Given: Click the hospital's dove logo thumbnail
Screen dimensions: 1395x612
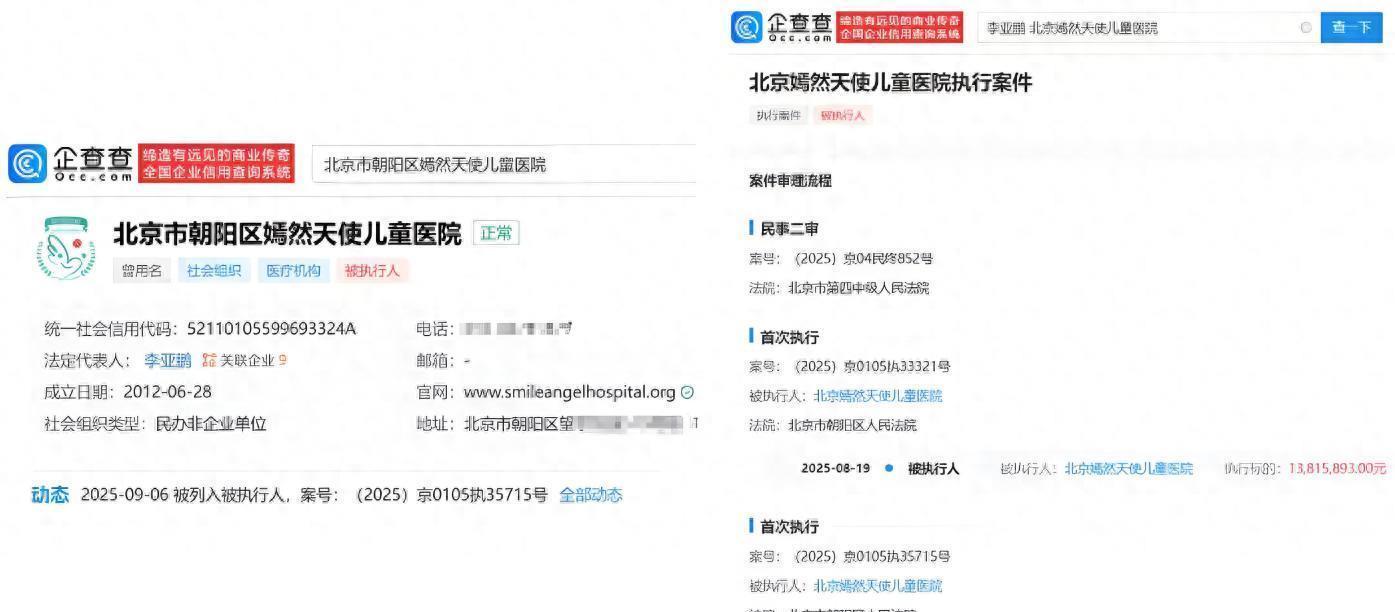Looking at the screenshot, I should [64, 250].
